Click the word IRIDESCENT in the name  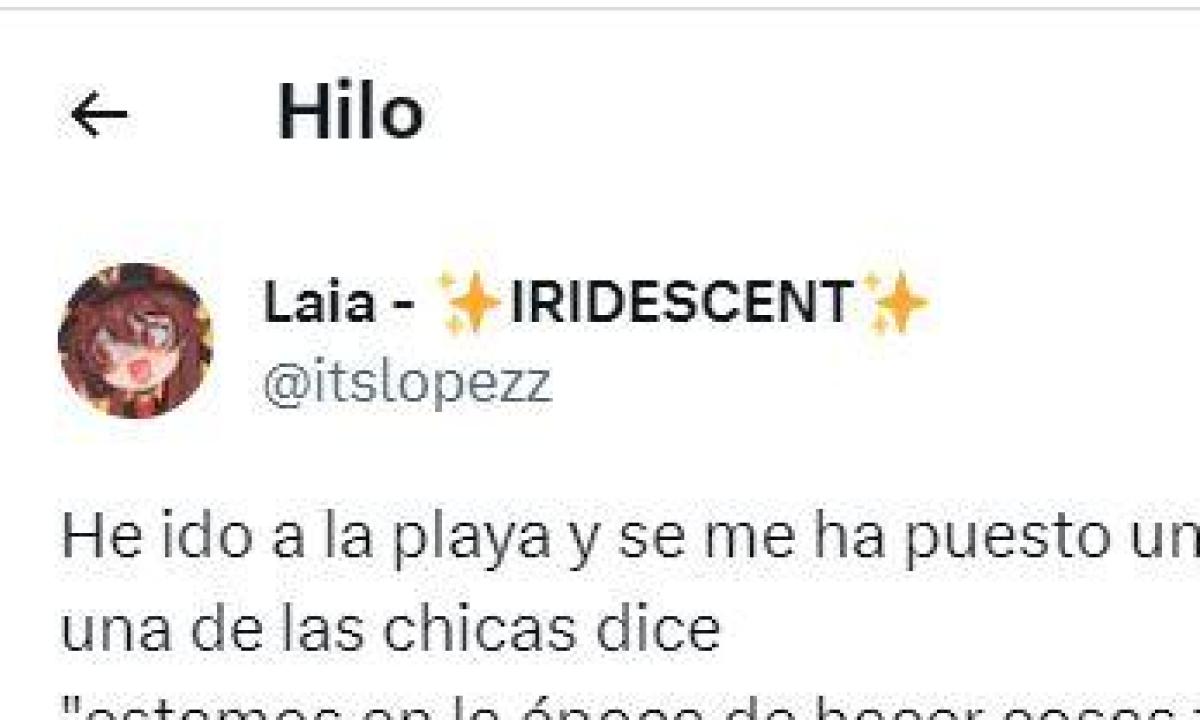(682, 302)
